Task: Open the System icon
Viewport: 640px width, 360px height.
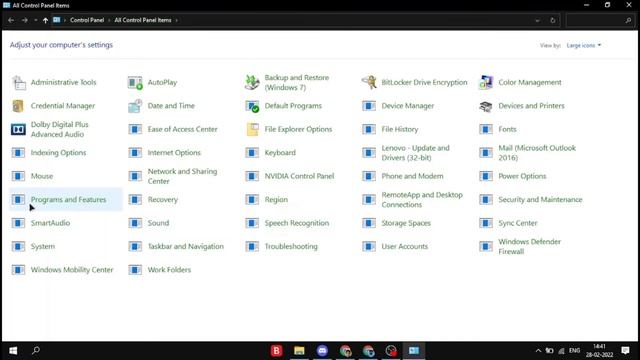Action: [x=18, y=247]
